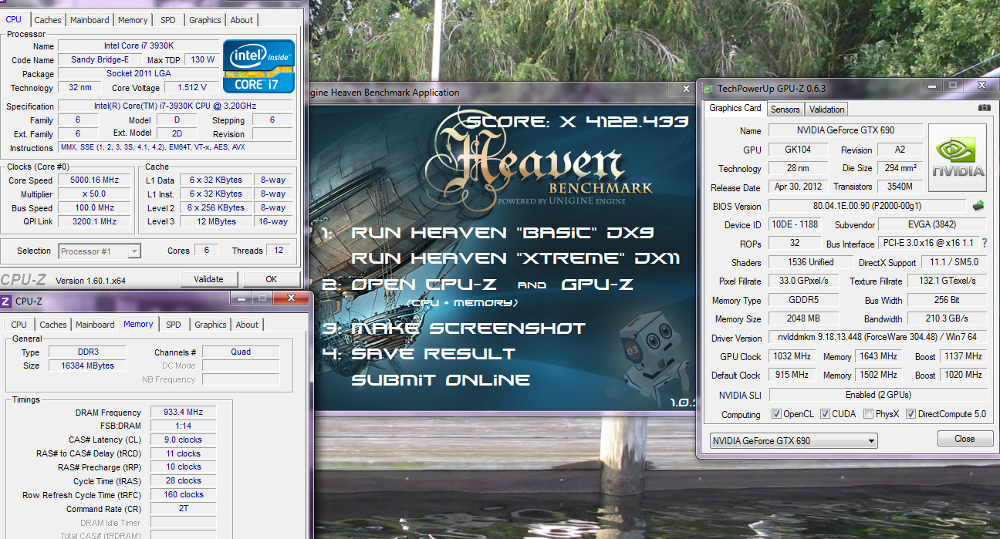Toggle the DirectCompute 5.0 checkbox
Screen dimensions: 1000x539
(x=911, y=414)
